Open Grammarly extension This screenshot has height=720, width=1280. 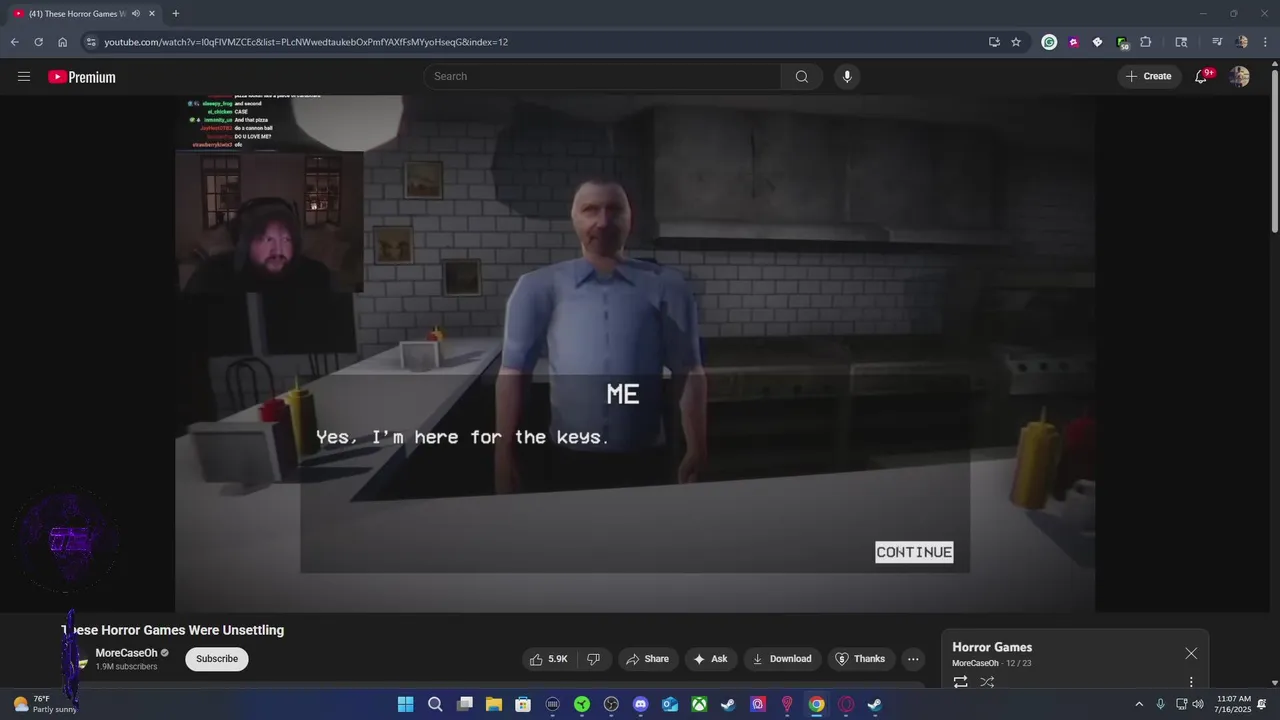coord(1049,42)
